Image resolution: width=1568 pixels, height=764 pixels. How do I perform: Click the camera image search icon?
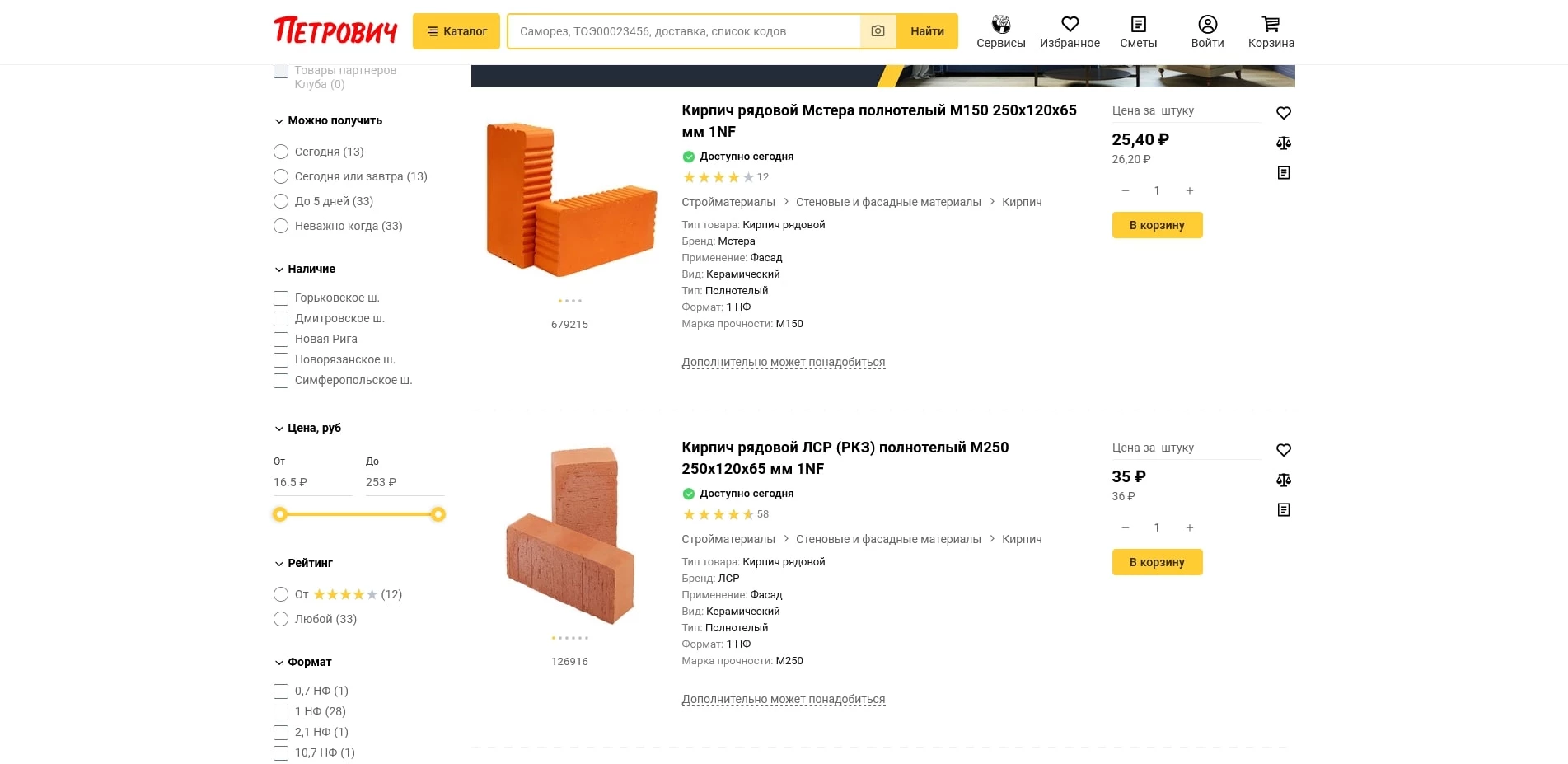(x=878, y=31)
